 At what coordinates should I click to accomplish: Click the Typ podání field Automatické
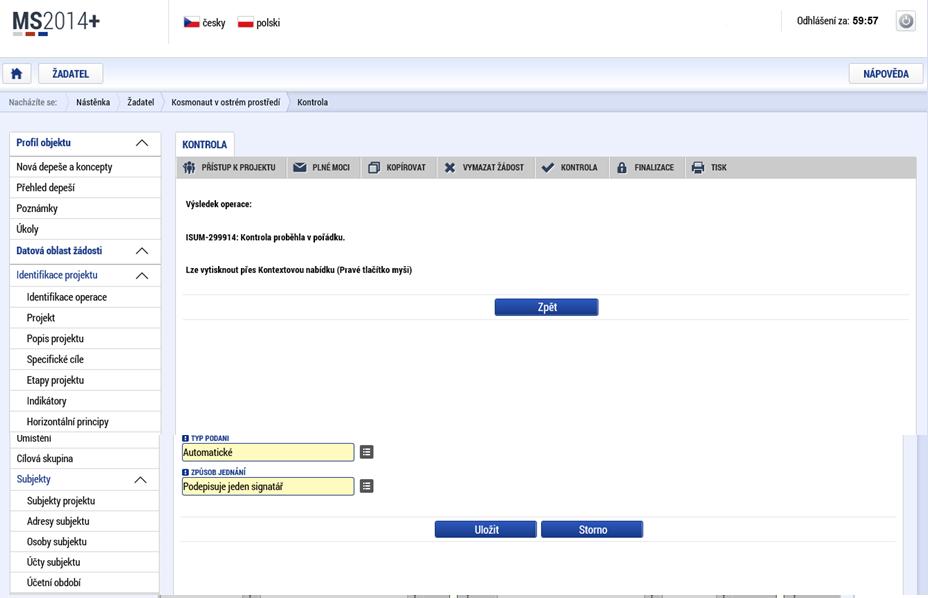click(x=268, y=452)
